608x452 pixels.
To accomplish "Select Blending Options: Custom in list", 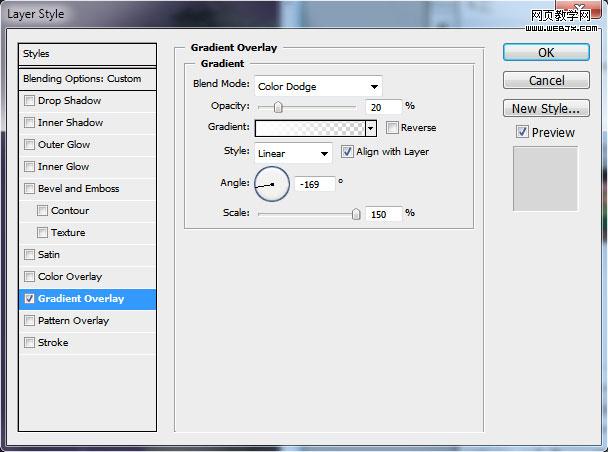I will tap(89, 79).
